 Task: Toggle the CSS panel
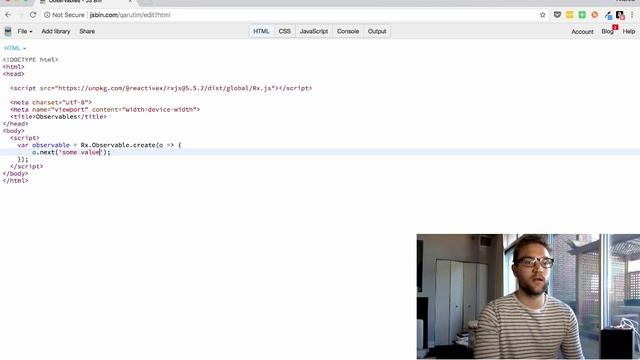coord(284,31)
